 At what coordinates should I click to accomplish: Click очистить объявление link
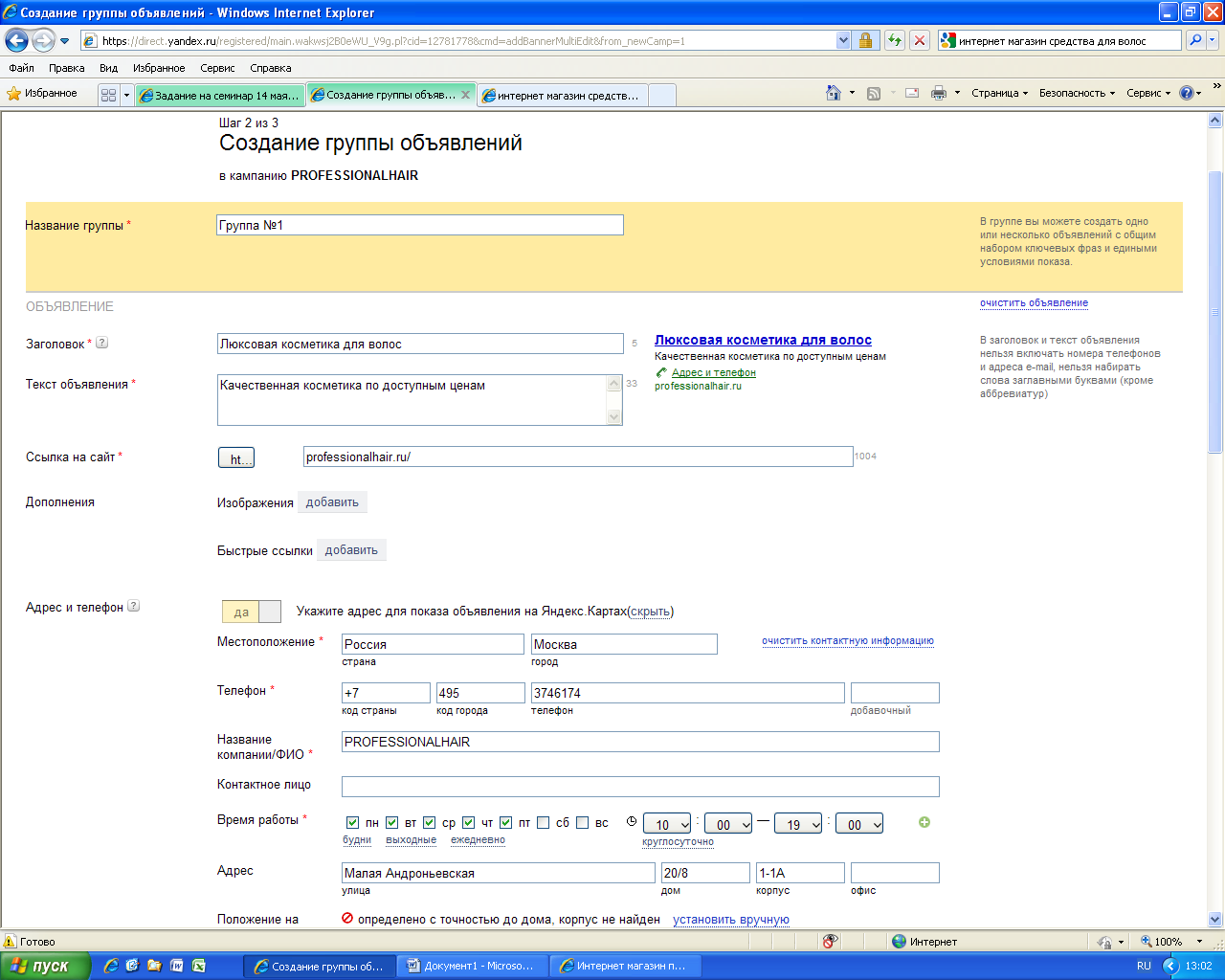pyautogui.click(x=1034, y=302)
